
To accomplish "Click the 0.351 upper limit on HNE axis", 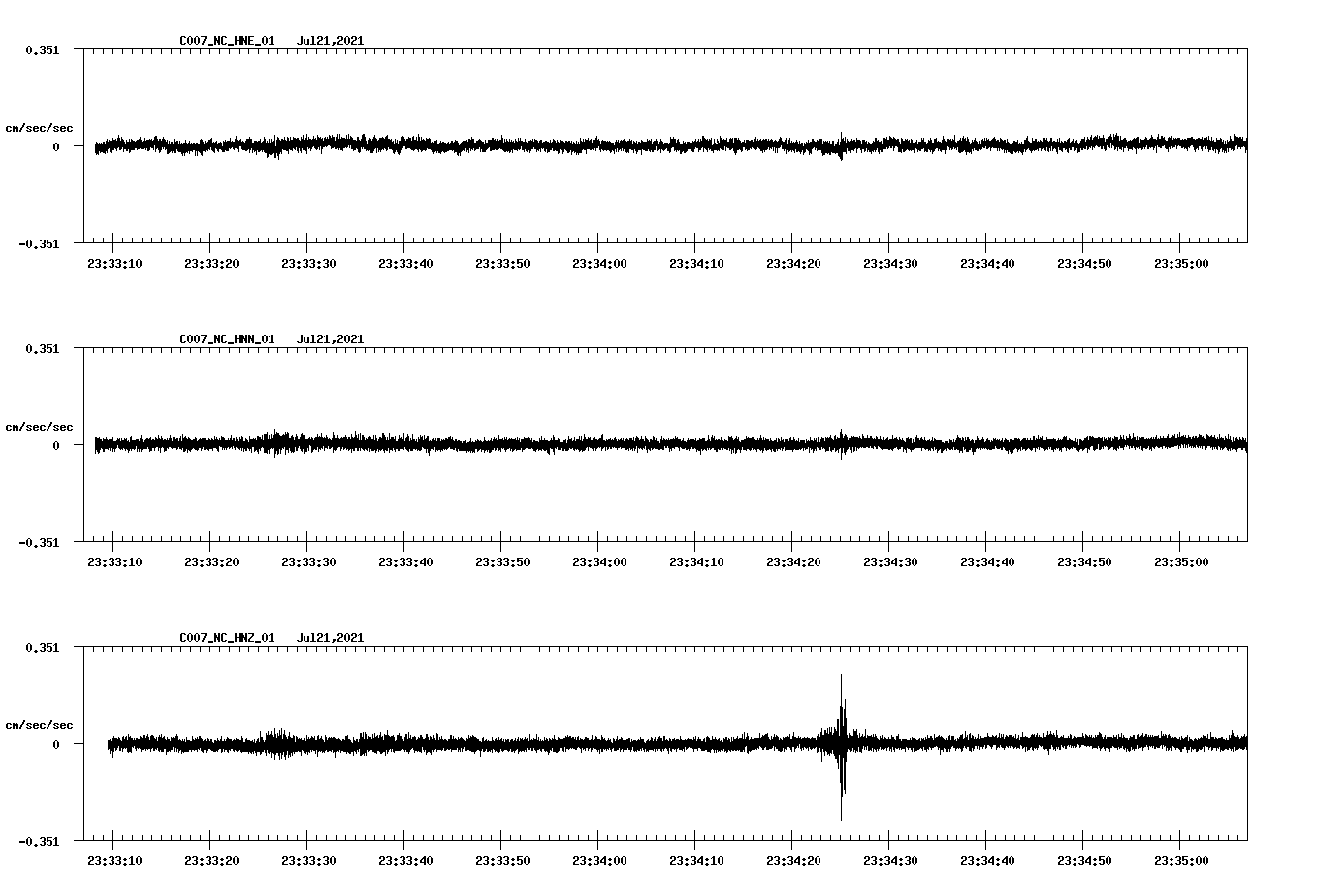I will pos(42,50).
